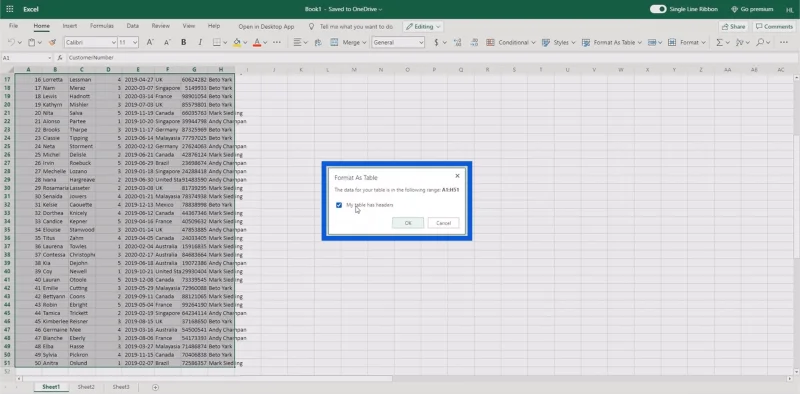Close the Format As Table dialog

point(457,176)
